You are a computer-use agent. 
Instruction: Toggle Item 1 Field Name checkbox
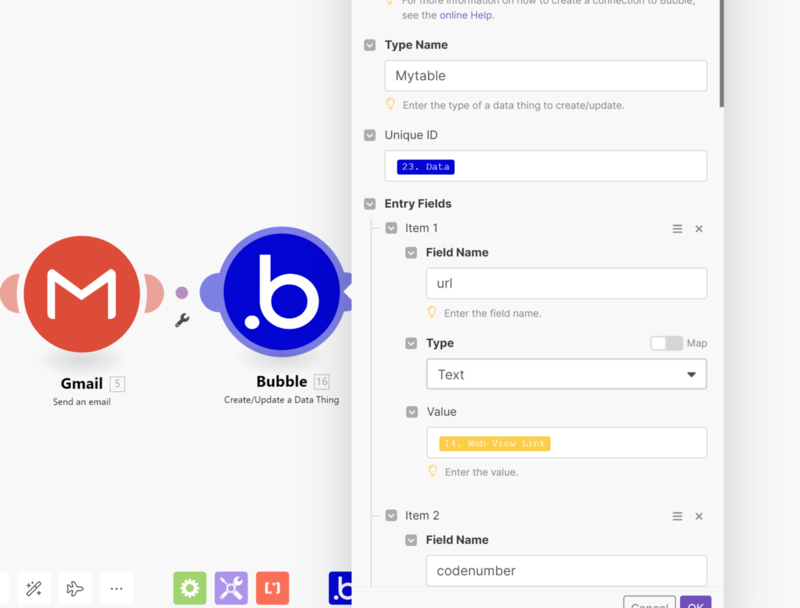coord(411,252)
